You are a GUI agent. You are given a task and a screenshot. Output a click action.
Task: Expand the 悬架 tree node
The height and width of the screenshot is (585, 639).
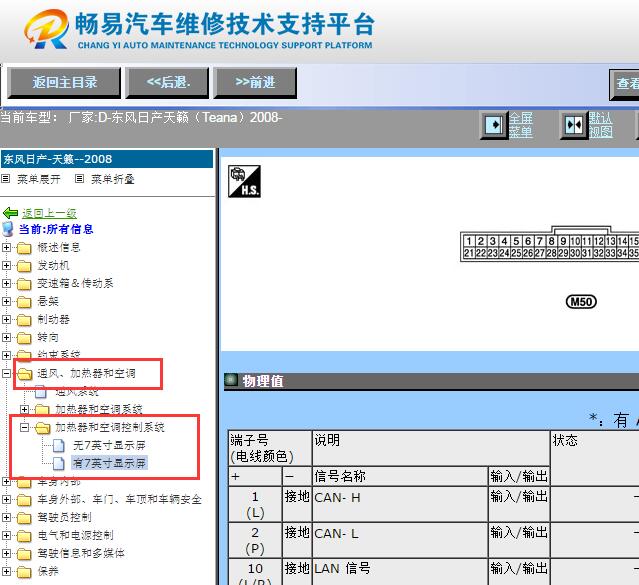coord(6,301)
